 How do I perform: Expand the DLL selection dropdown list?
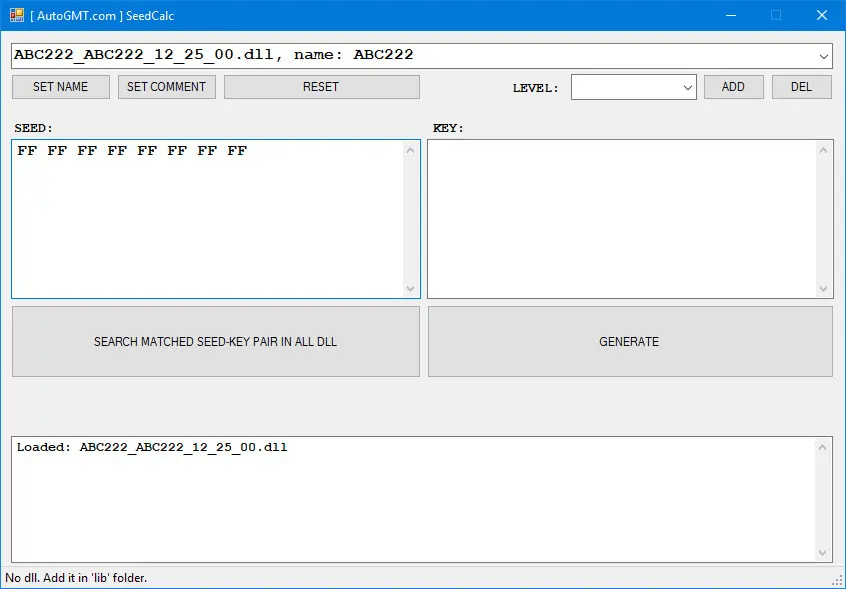point(823,56)
